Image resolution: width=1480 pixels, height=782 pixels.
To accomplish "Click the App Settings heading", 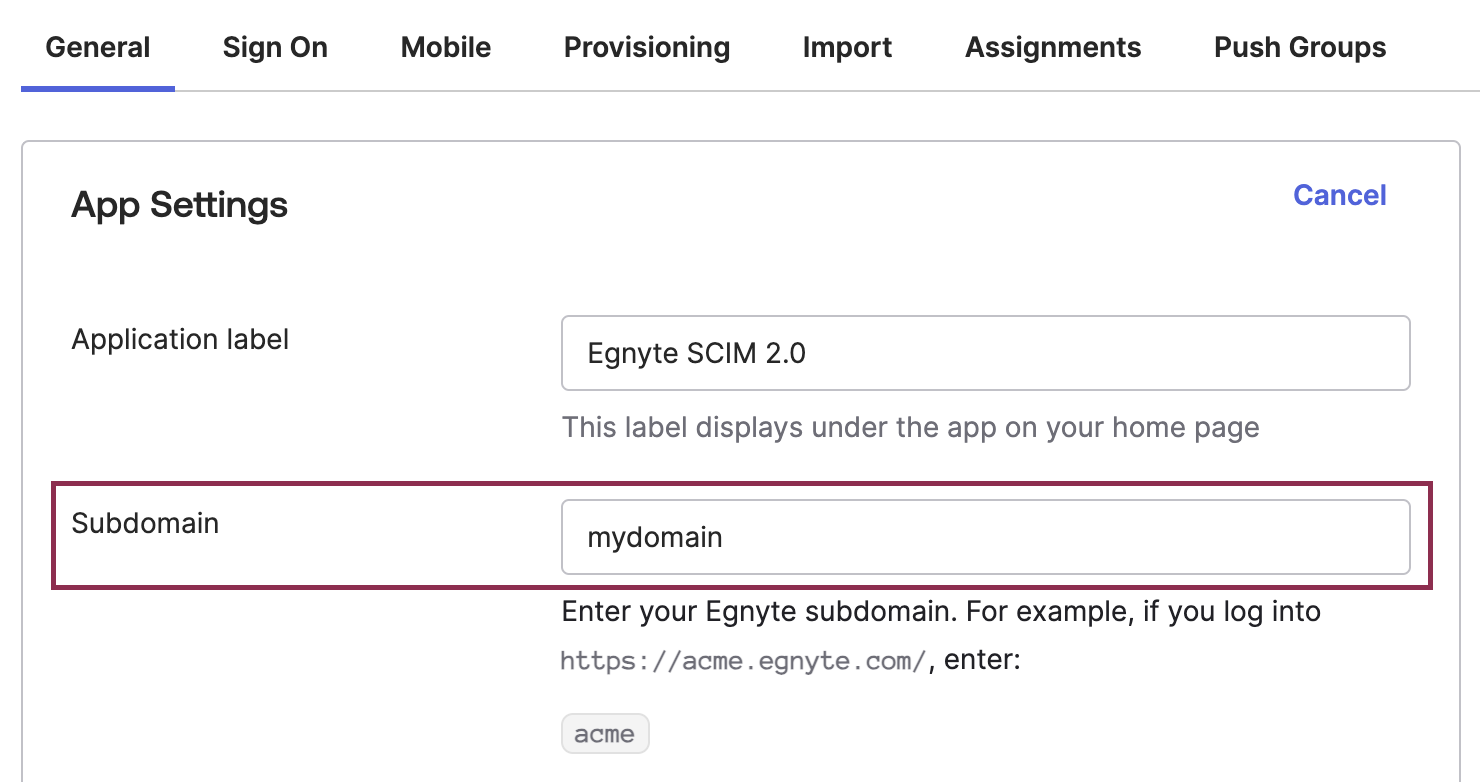I will tap(179, 204).
